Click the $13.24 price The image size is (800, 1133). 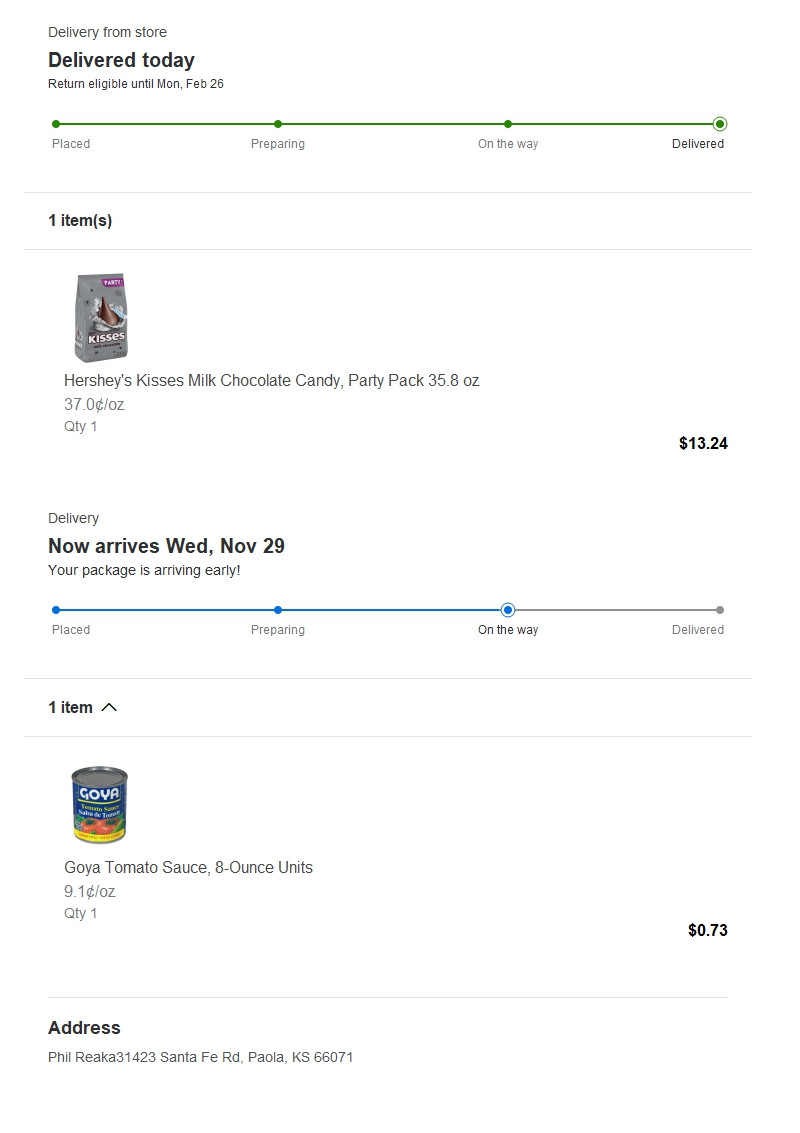[703, 444]
